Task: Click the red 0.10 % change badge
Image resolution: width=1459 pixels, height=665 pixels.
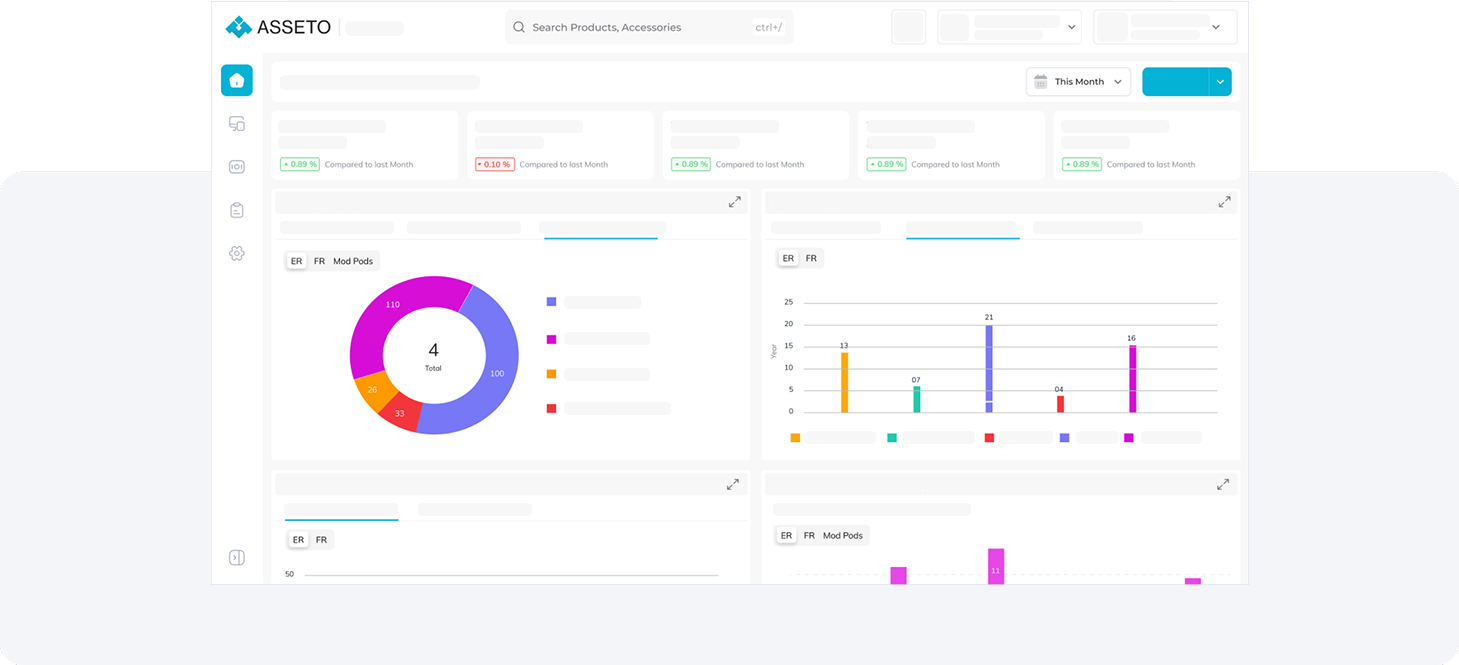Action: pyautogui.click(x=495, y=164)
